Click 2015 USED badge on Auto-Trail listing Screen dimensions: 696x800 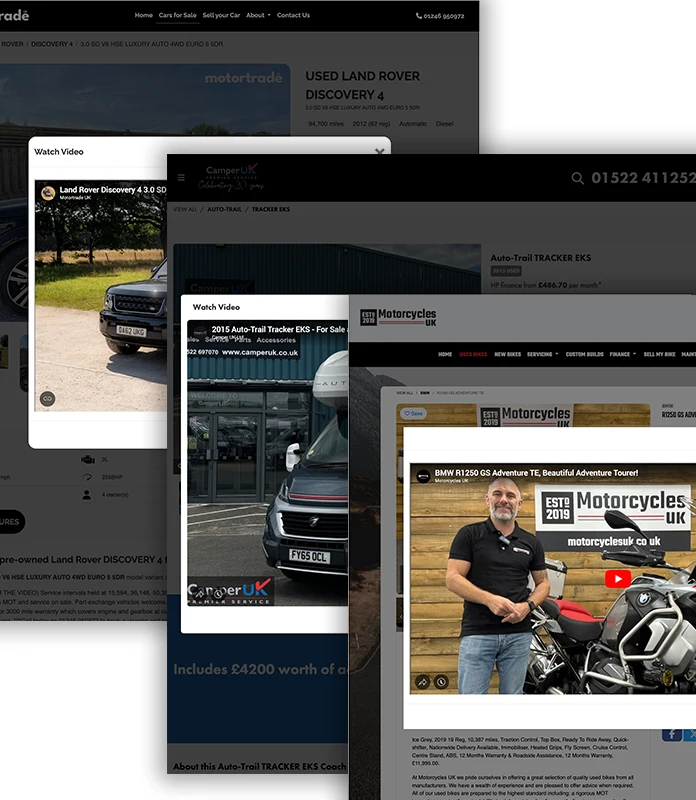point(506,271)
